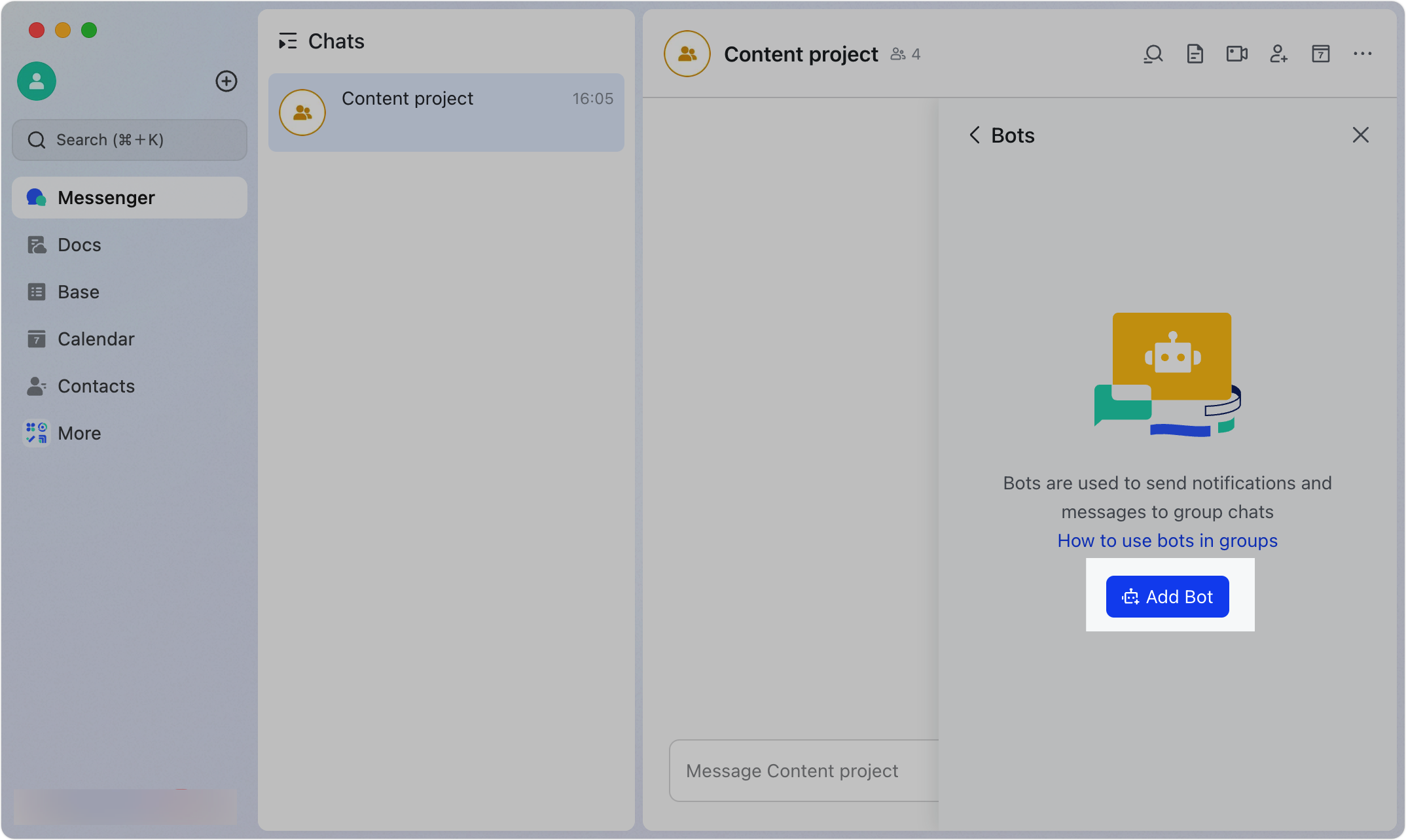
Task: Open search in the Content project chat
Action: point(1153,54)
